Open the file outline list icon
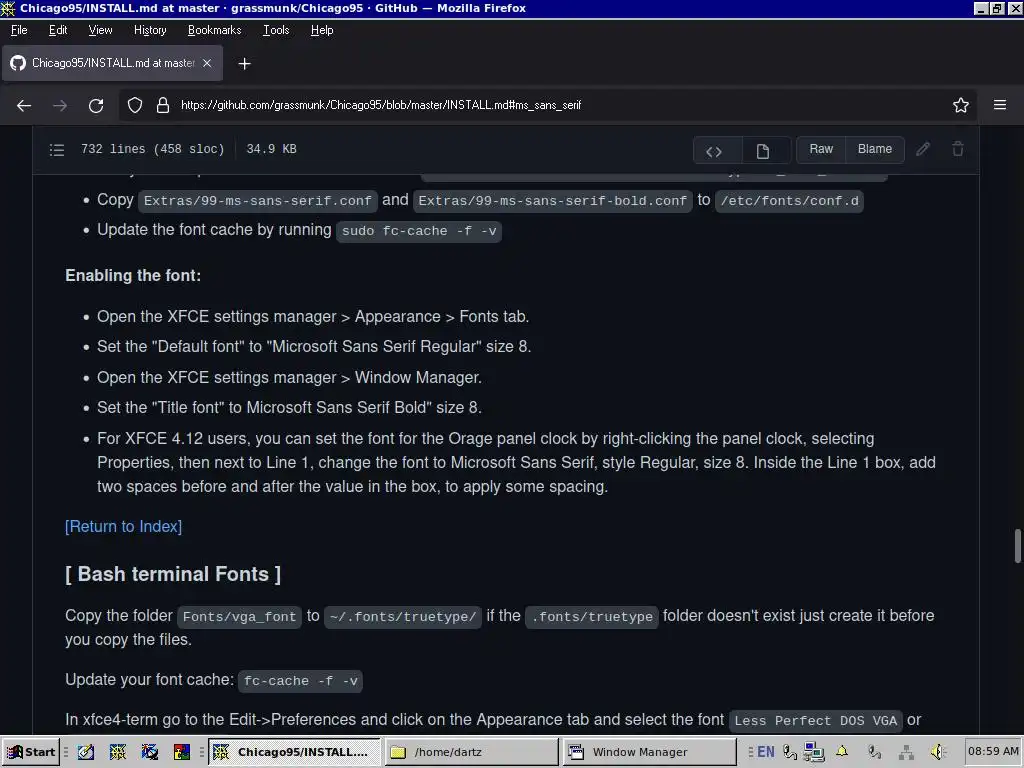1024x768 pixels. point(57,150)
